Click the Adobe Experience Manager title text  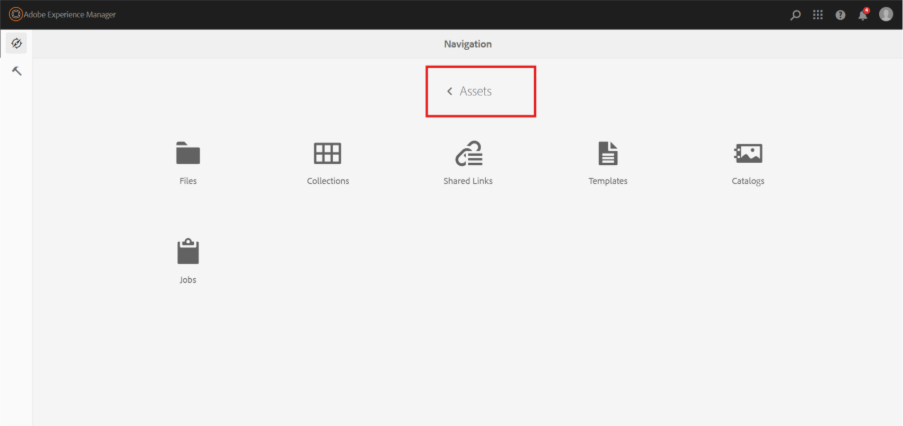[70, 15]
